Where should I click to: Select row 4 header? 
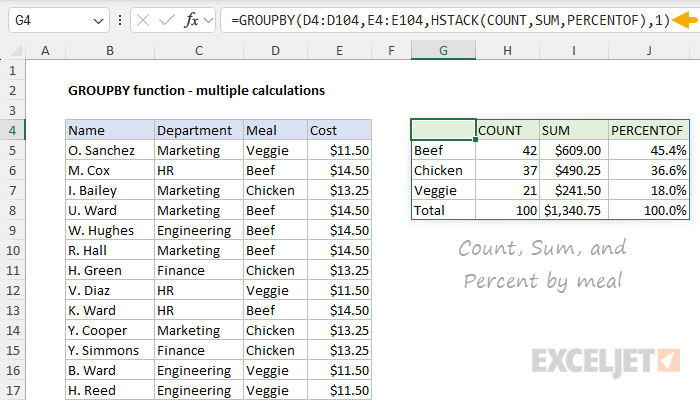click(12, 130)
